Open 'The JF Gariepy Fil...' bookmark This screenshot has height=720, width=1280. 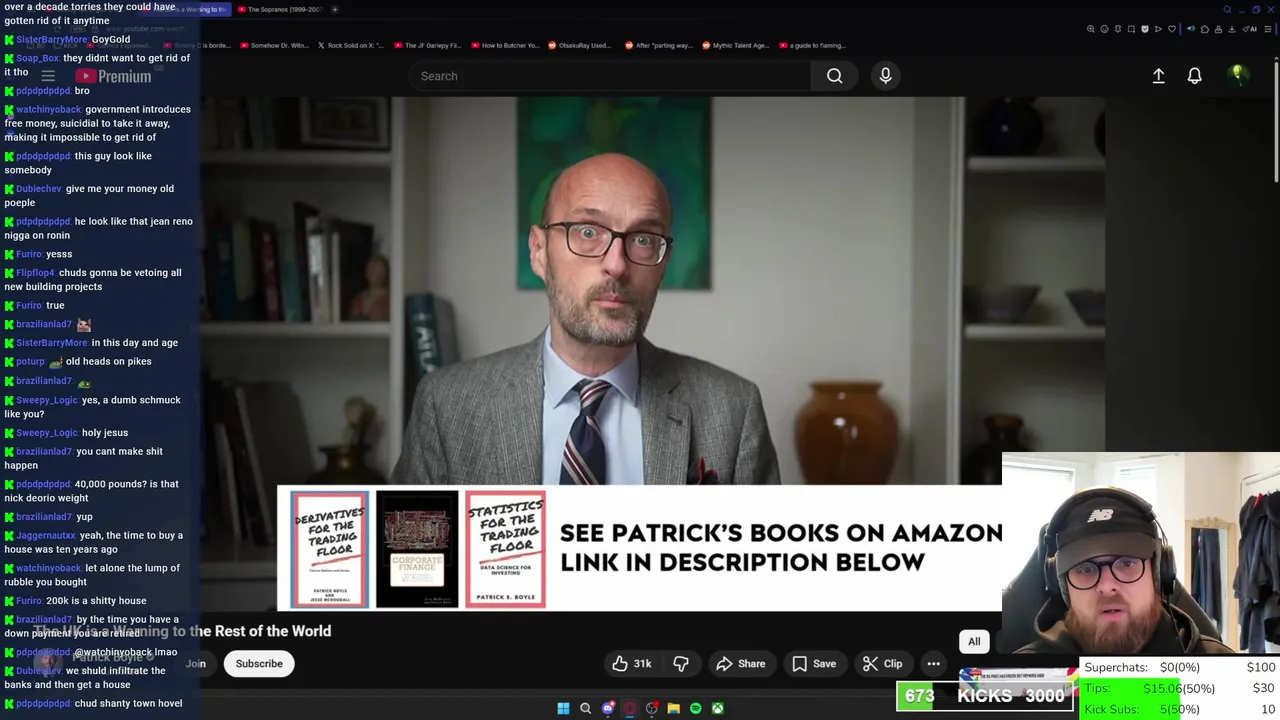pyautogui.click(x=427, y=45)
